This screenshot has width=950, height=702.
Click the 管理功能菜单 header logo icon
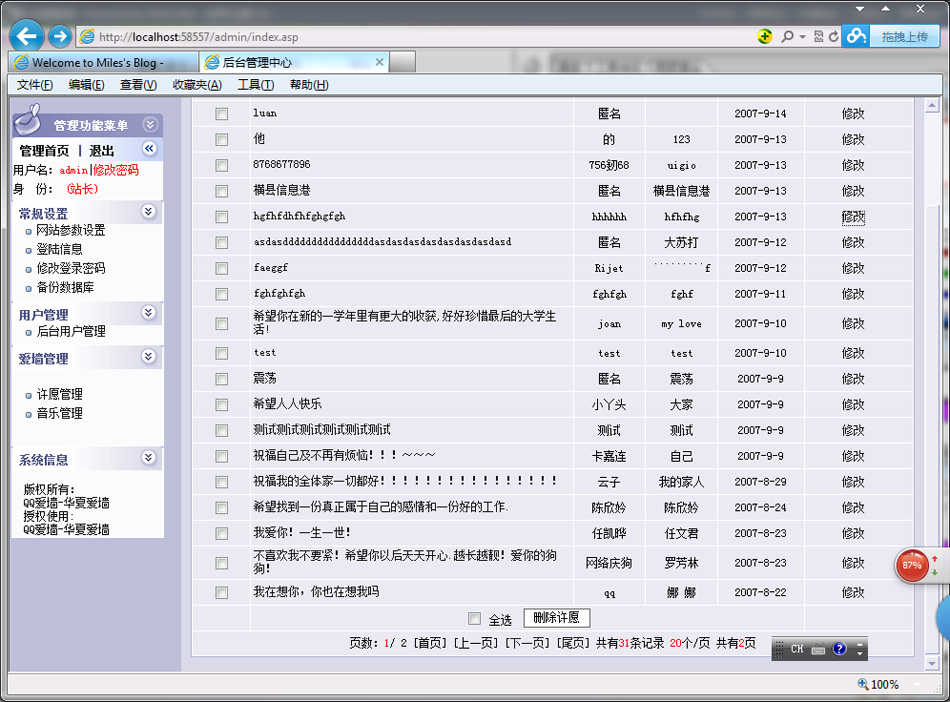point(27,119)
